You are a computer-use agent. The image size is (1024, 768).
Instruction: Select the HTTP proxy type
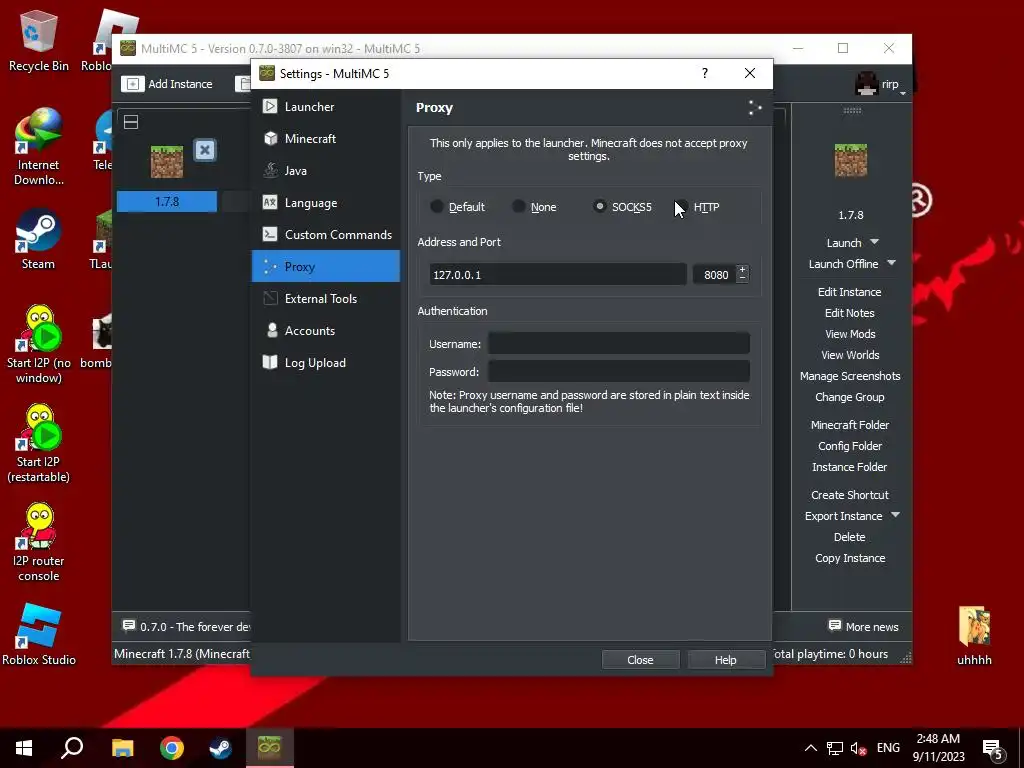point(697,207)
